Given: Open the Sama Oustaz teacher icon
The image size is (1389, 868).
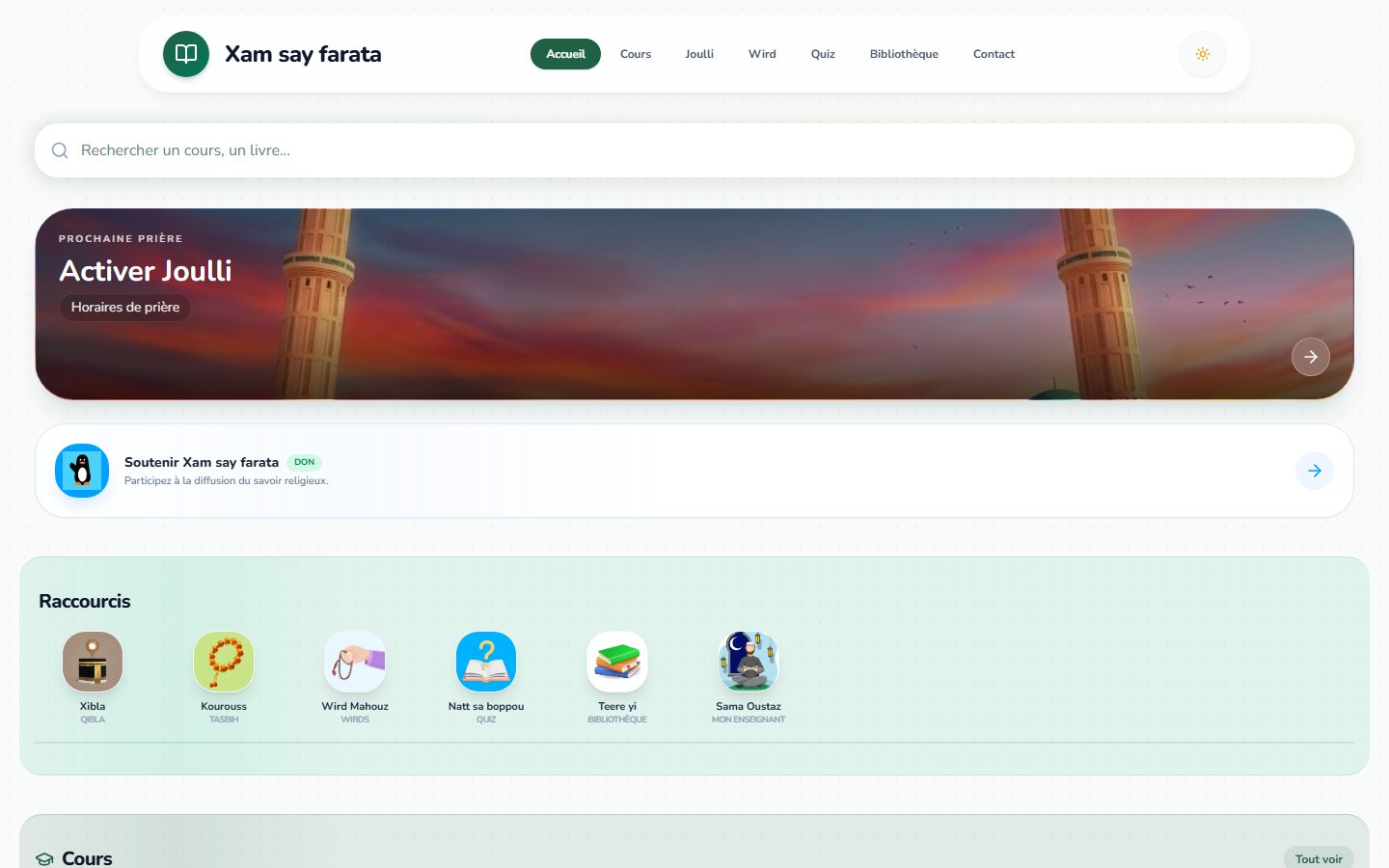Looking at the screenshot, I should point(749,662).
